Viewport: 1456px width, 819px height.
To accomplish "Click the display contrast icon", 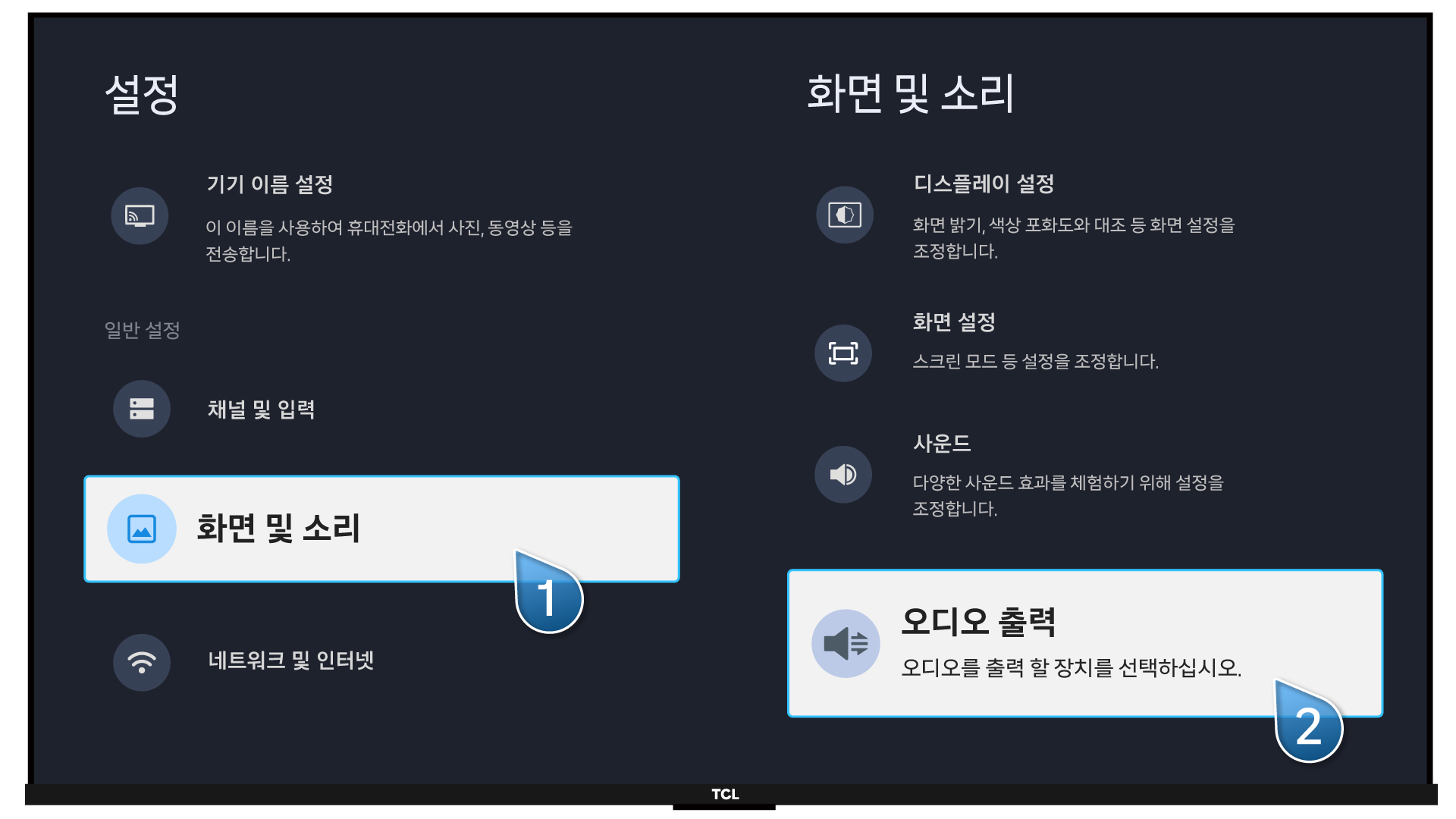I will point(844,215).
